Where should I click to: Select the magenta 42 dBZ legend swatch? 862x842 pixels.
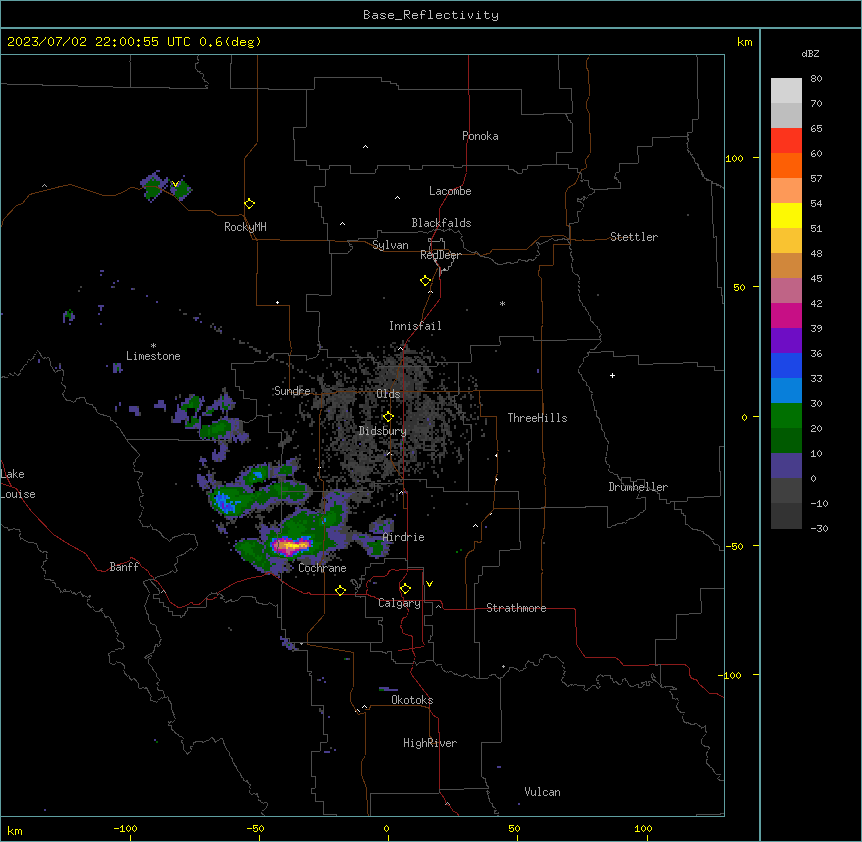point(786,315)
